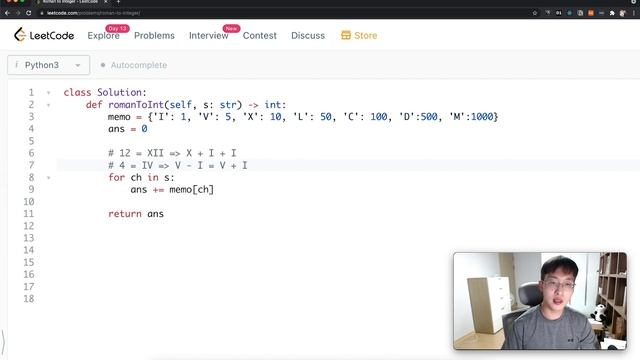Click line number 10 in the gutter
Image resolution: width=640 pixels, height=360 pixels.
tap(29, 202)
